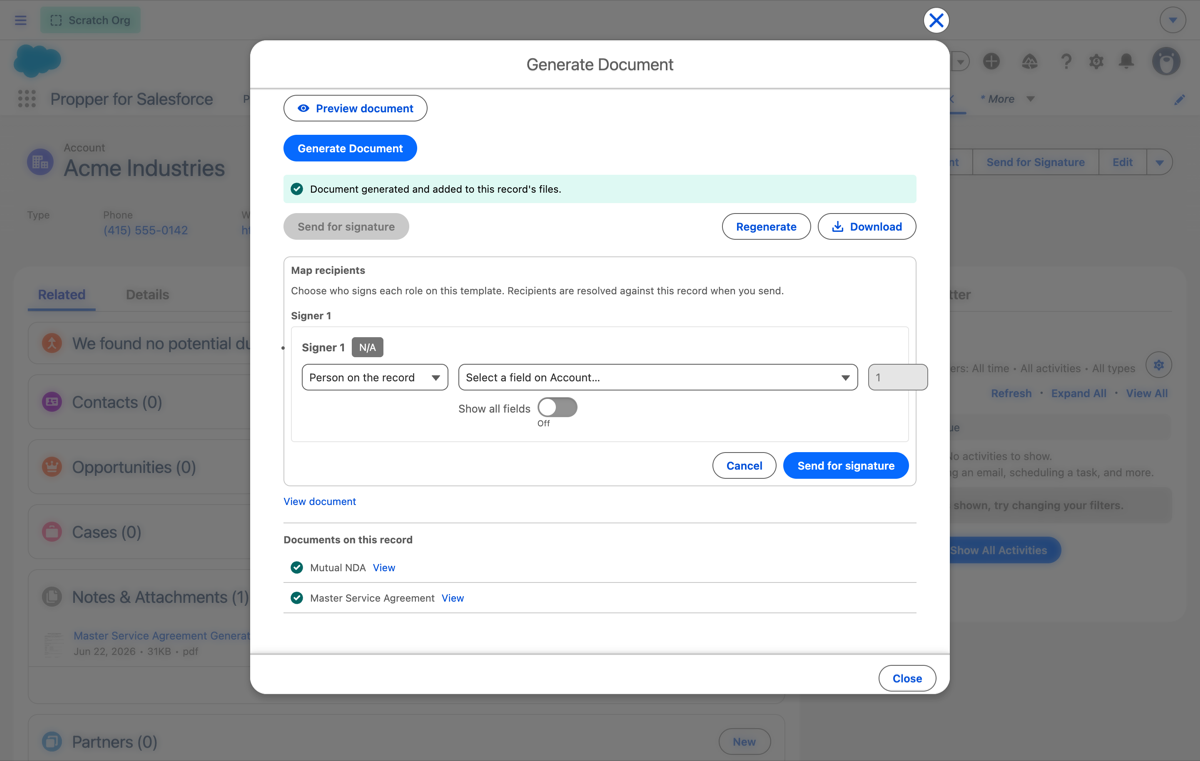Open the hamburger menu at top left

(x=21, y=20)
